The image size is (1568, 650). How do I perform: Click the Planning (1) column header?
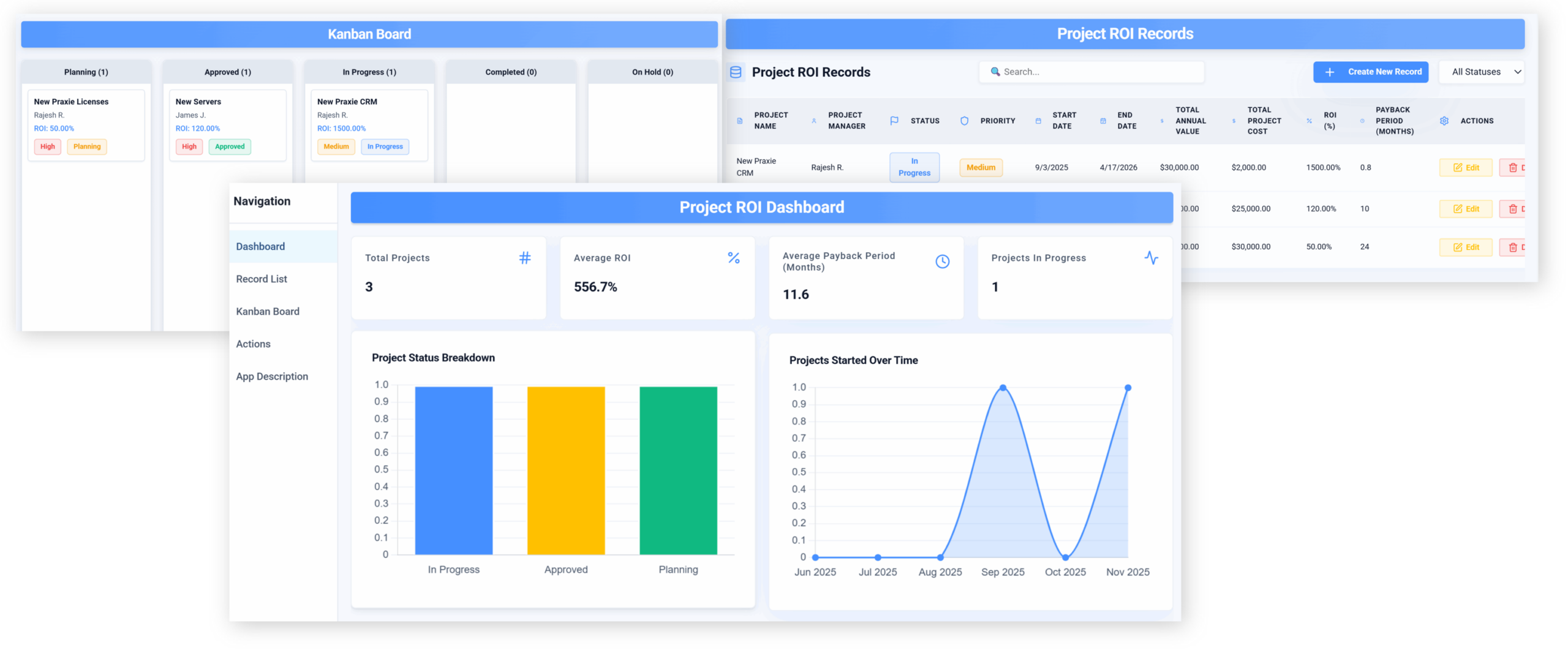click(x=86, y=72)
